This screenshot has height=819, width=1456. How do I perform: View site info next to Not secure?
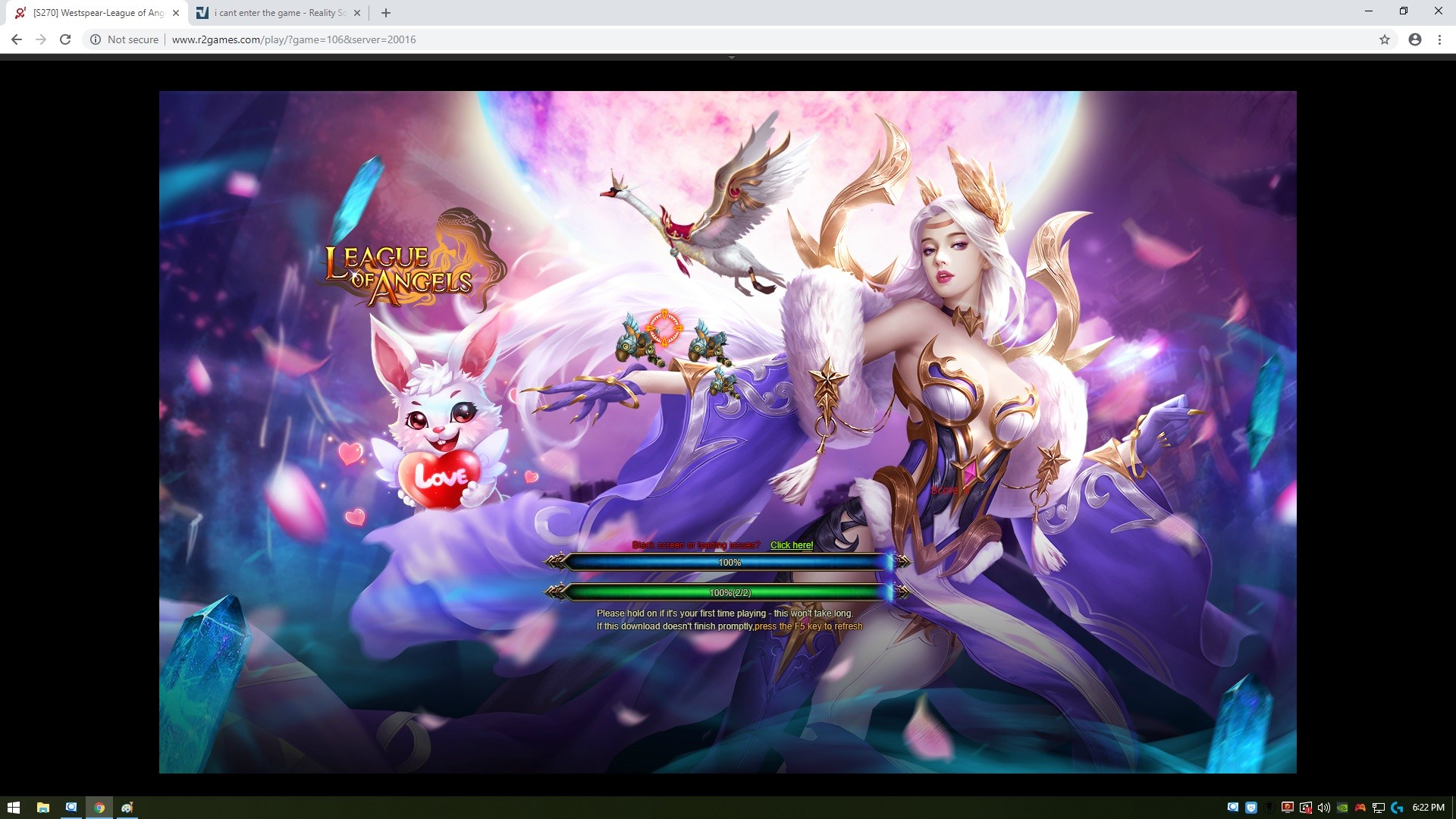pyautogui.click(x=96, y=39)
